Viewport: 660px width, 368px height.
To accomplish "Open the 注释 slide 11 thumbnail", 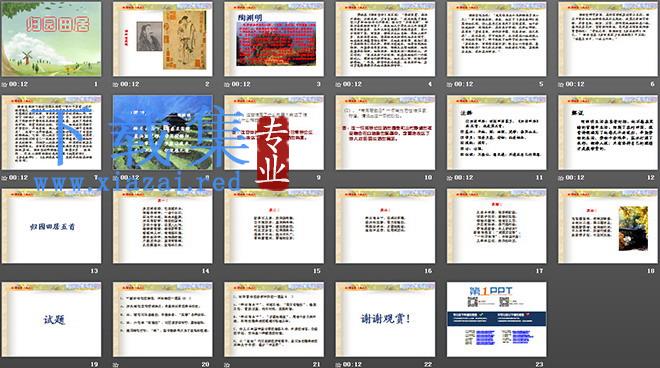I will pos(497,133).
